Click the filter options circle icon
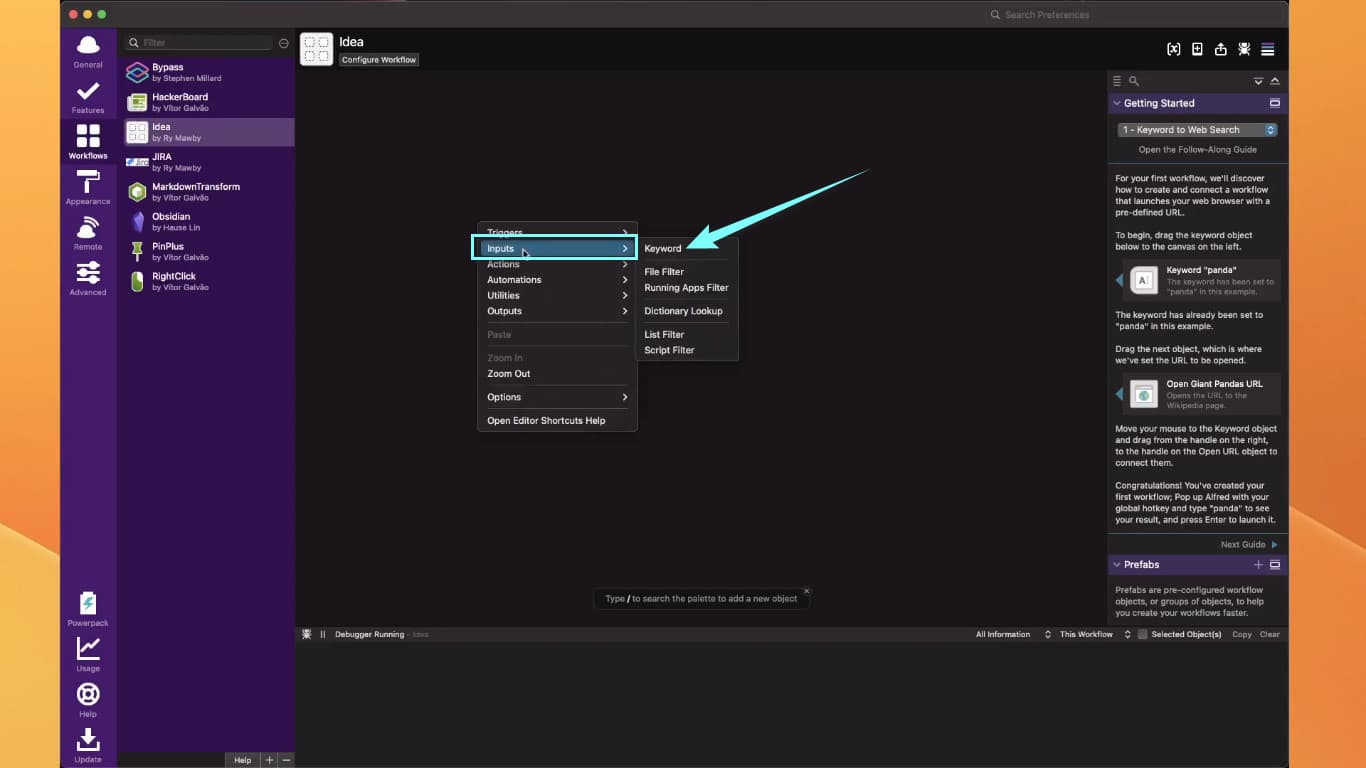Image resolution: width=1366 pixels, height=768 pixels. (284, 43)
